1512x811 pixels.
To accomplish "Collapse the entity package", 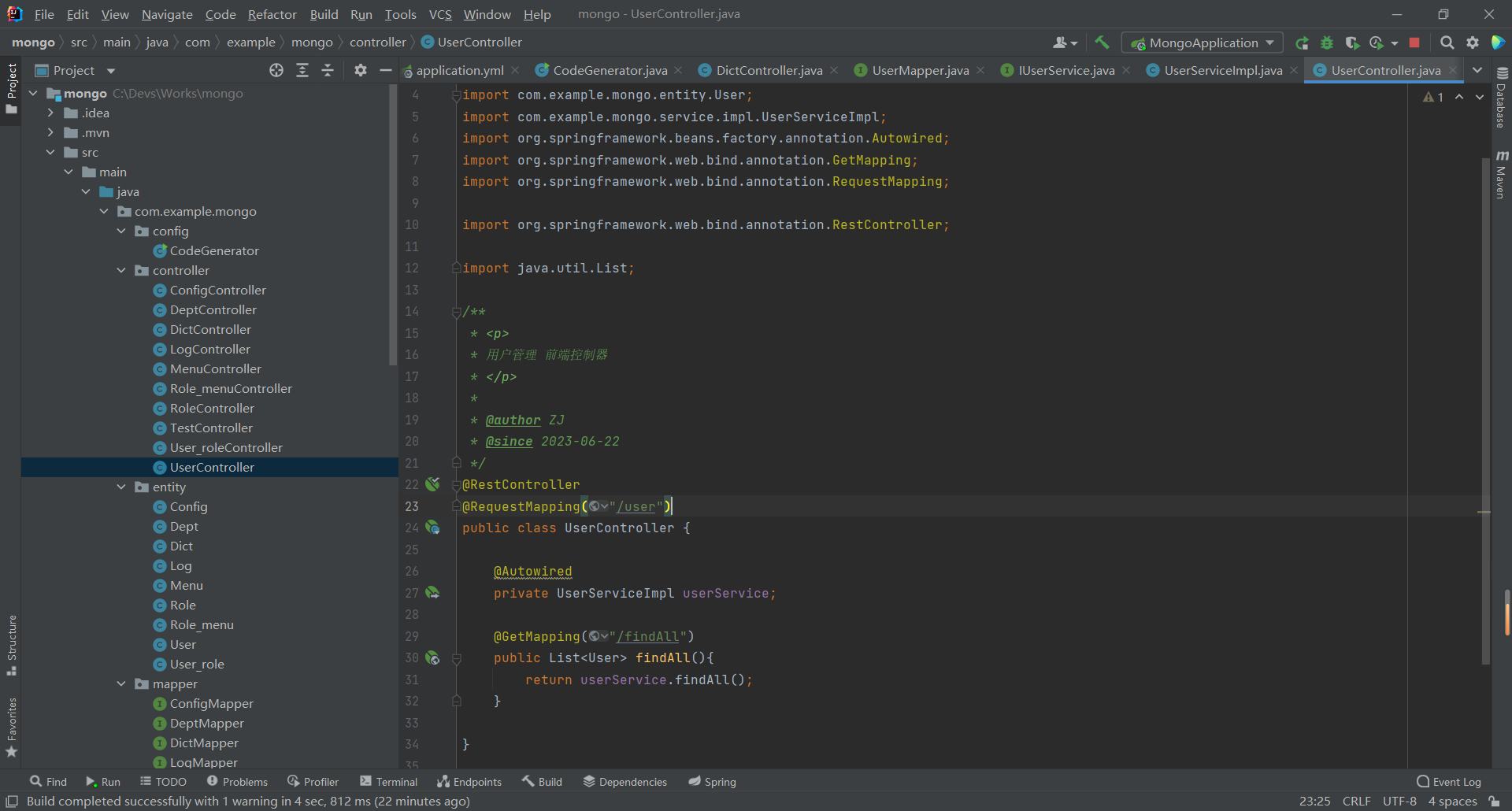I will 121,487.
